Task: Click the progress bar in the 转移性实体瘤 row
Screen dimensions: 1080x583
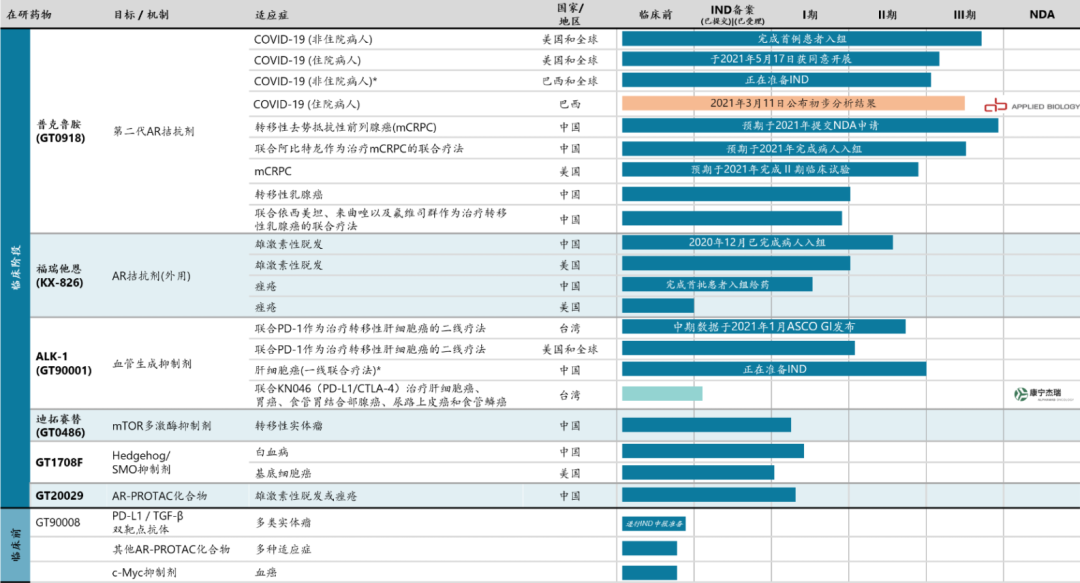Action: pyautogui.click(x=707, y=425)
